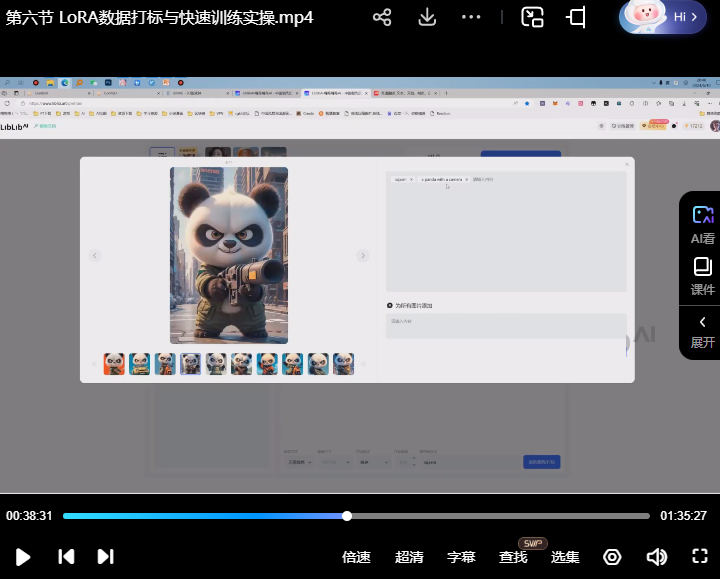Open the 倍速 playback speed menu
Screen dimensions: 720x579
point(356,557)
